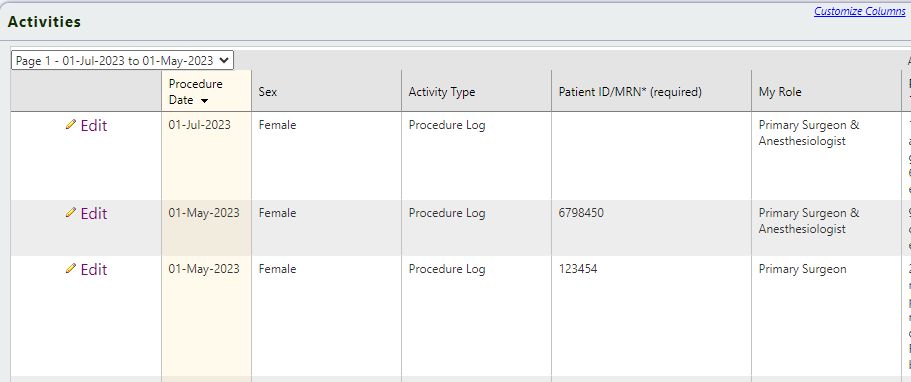
Task: Select empty Patient ID cell in first row
Action: tap(651, 156)
